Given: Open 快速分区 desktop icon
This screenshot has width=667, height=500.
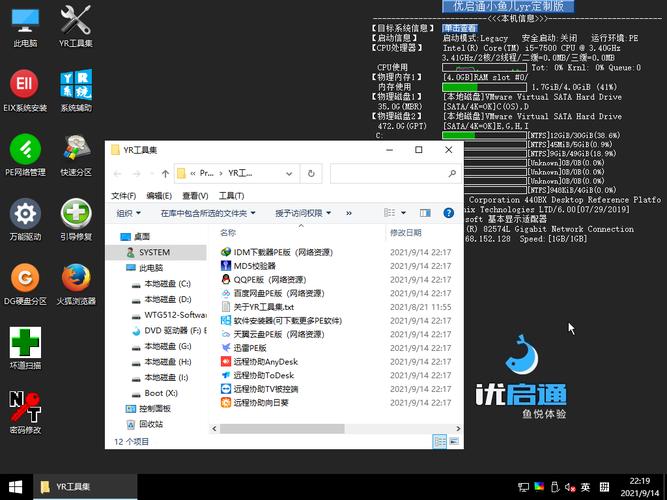Looking at the screenshot, I should [76, 155].
